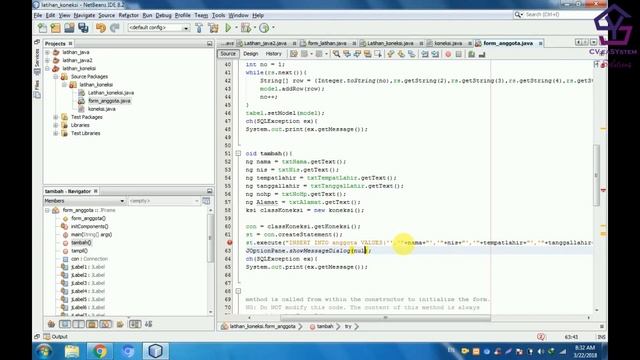Click the Profile Project toolbar icon
The width and height of the screenshot is (640, 360).
pos(264,28)
